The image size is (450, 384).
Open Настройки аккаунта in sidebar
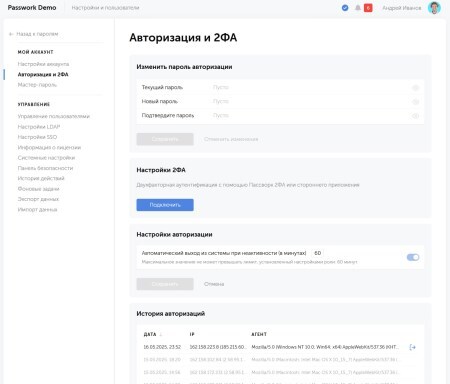[43, 64]
